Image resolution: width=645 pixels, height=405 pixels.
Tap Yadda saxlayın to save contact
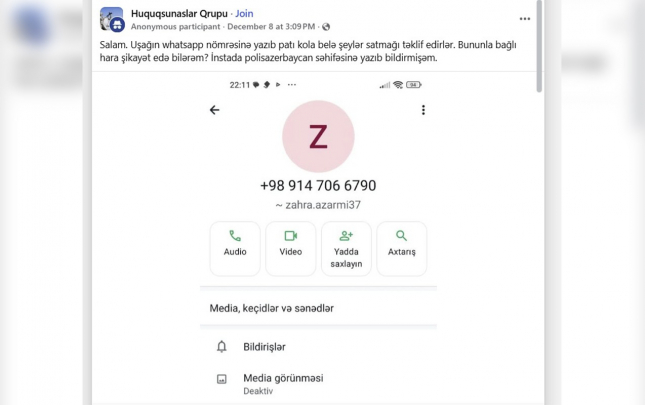pyautogui.click(x=346, y=249)
